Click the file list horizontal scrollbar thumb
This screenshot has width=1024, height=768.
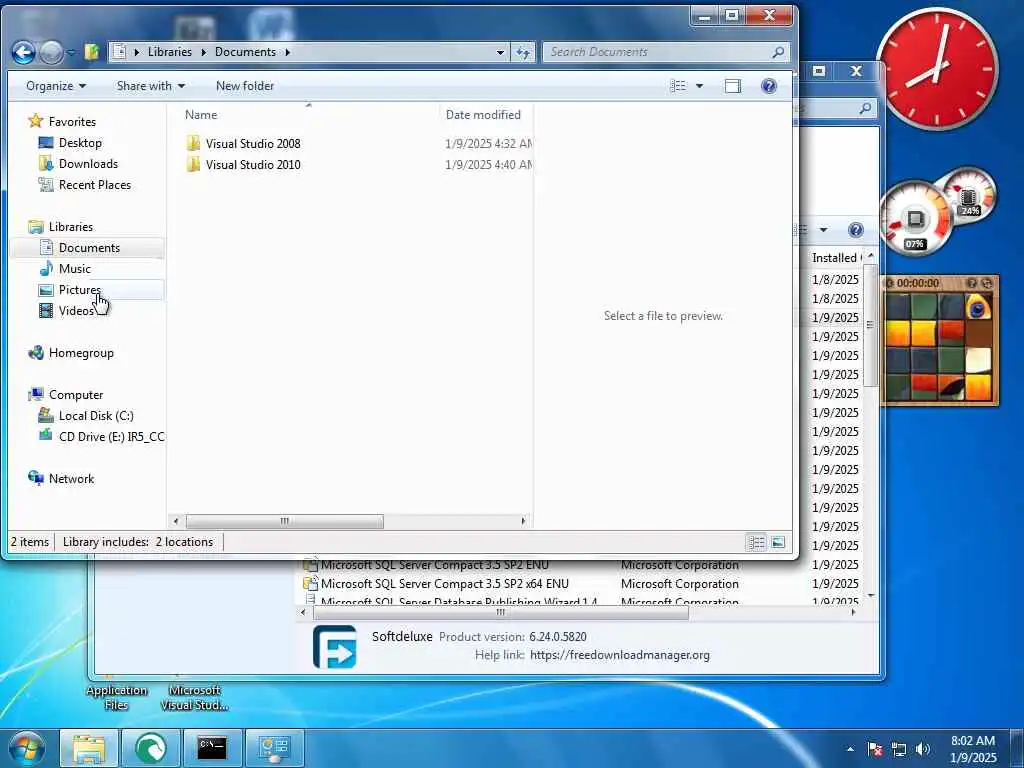[285, 521]
